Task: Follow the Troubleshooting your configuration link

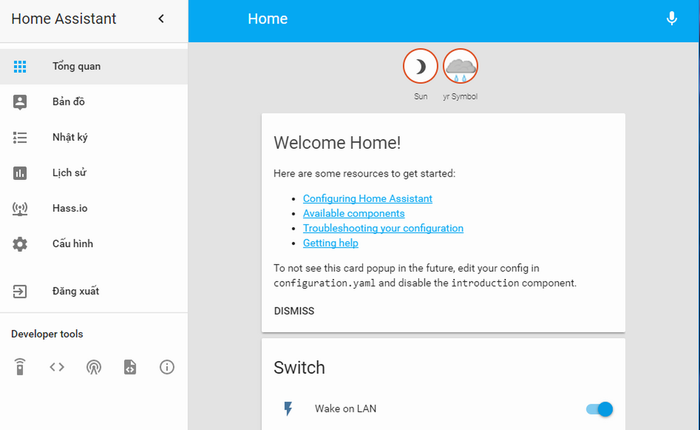Action: [x=383, y=228]
